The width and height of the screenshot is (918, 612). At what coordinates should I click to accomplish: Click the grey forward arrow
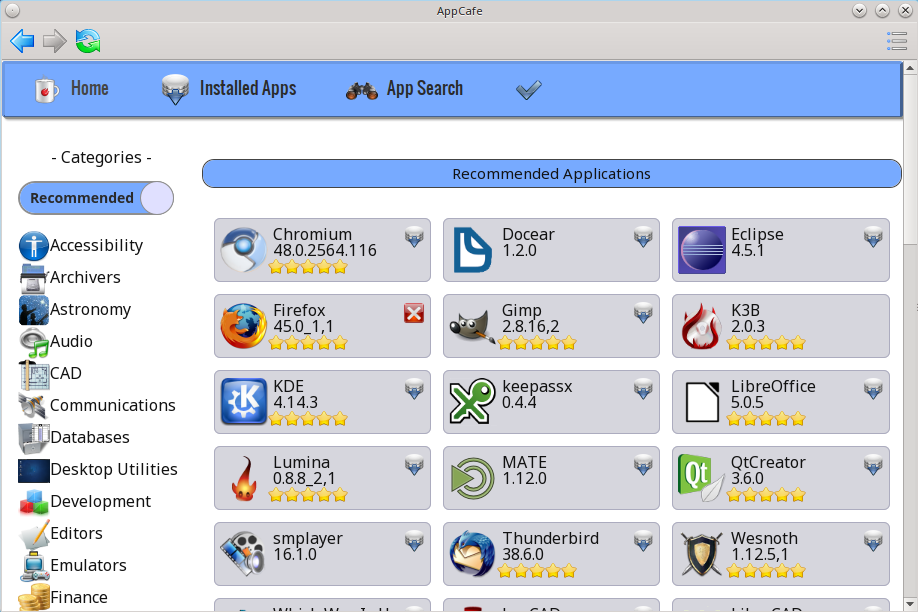[55, 41]
